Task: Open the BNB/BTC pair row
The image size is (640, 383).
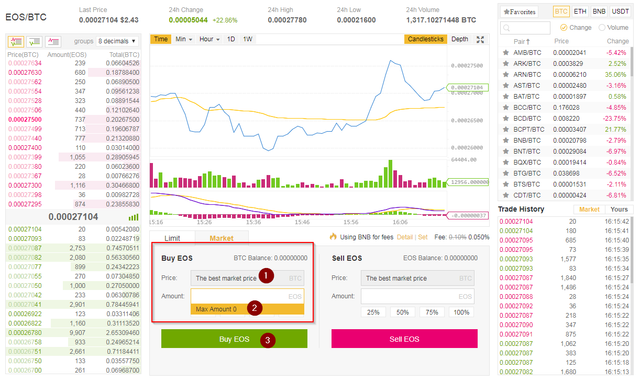Action: point(565,140)
